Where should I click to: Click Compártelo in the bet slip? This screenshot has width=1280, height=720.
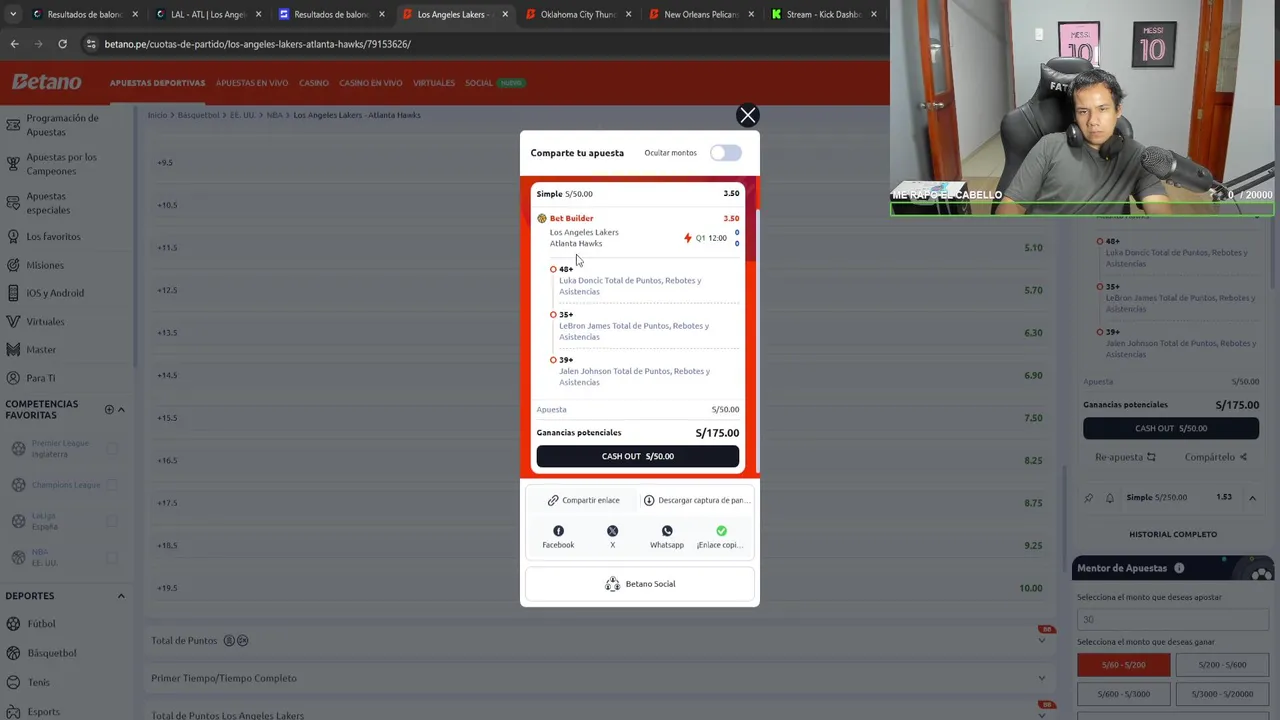pyautogui.click(x=1216, y=457)
